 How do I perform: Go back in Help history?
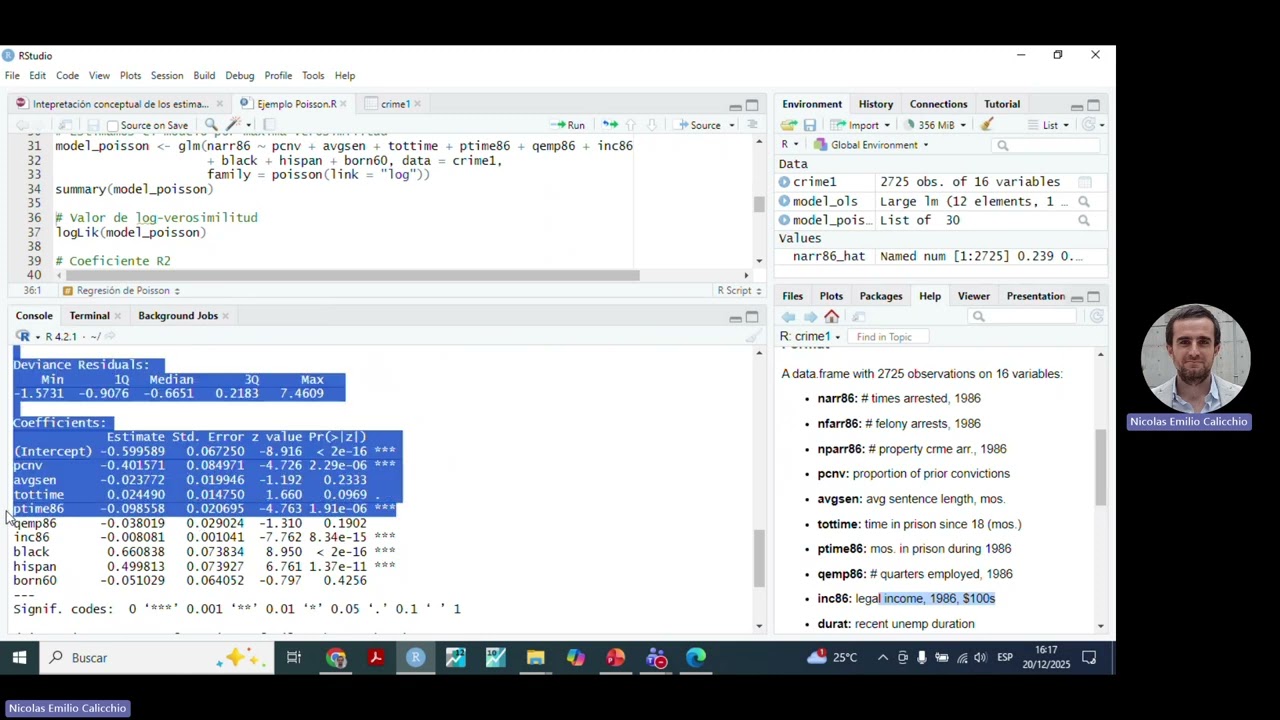click(789, 317)
